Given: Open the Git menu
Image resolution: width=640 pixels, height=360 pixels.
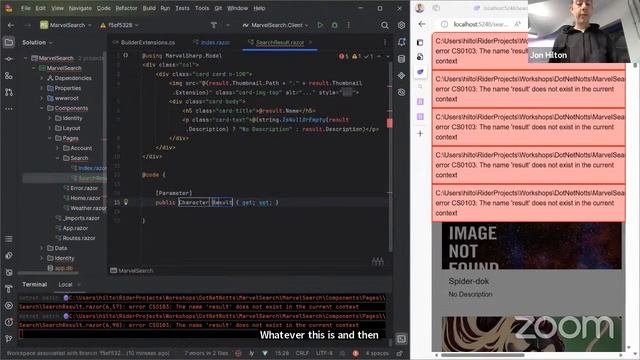Looking at the screenshot, I should pos(218,8).
